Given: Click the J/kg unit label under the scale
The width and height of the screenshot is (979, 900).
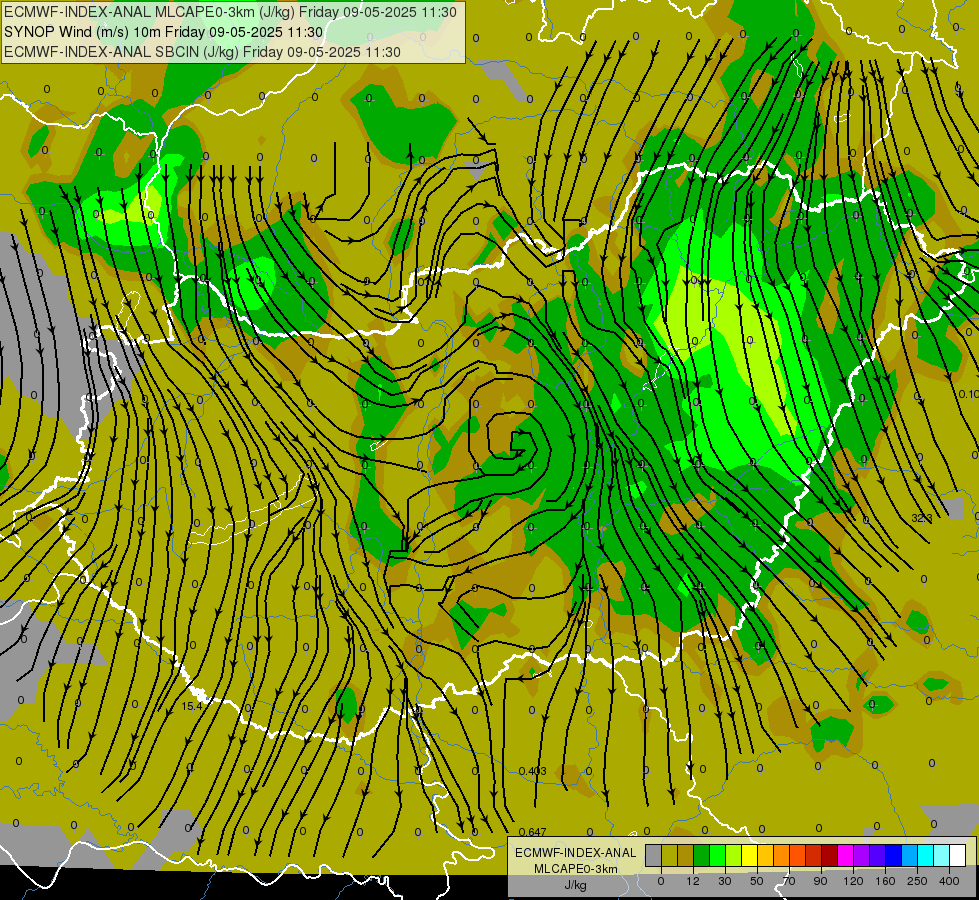Looking at the screenshot, I should pyautogui.click(x=575, y=885).
